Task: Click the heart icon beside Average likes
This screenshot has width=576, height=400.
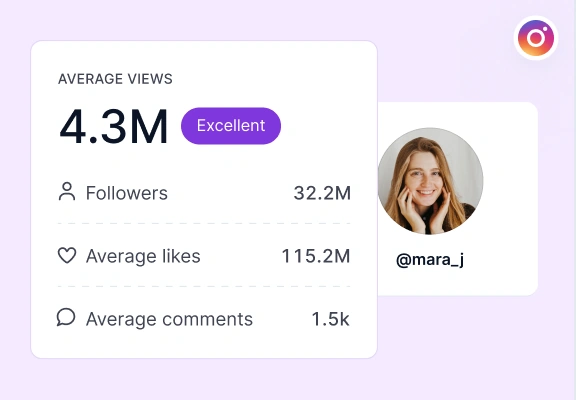Action: tap(67, 255)
